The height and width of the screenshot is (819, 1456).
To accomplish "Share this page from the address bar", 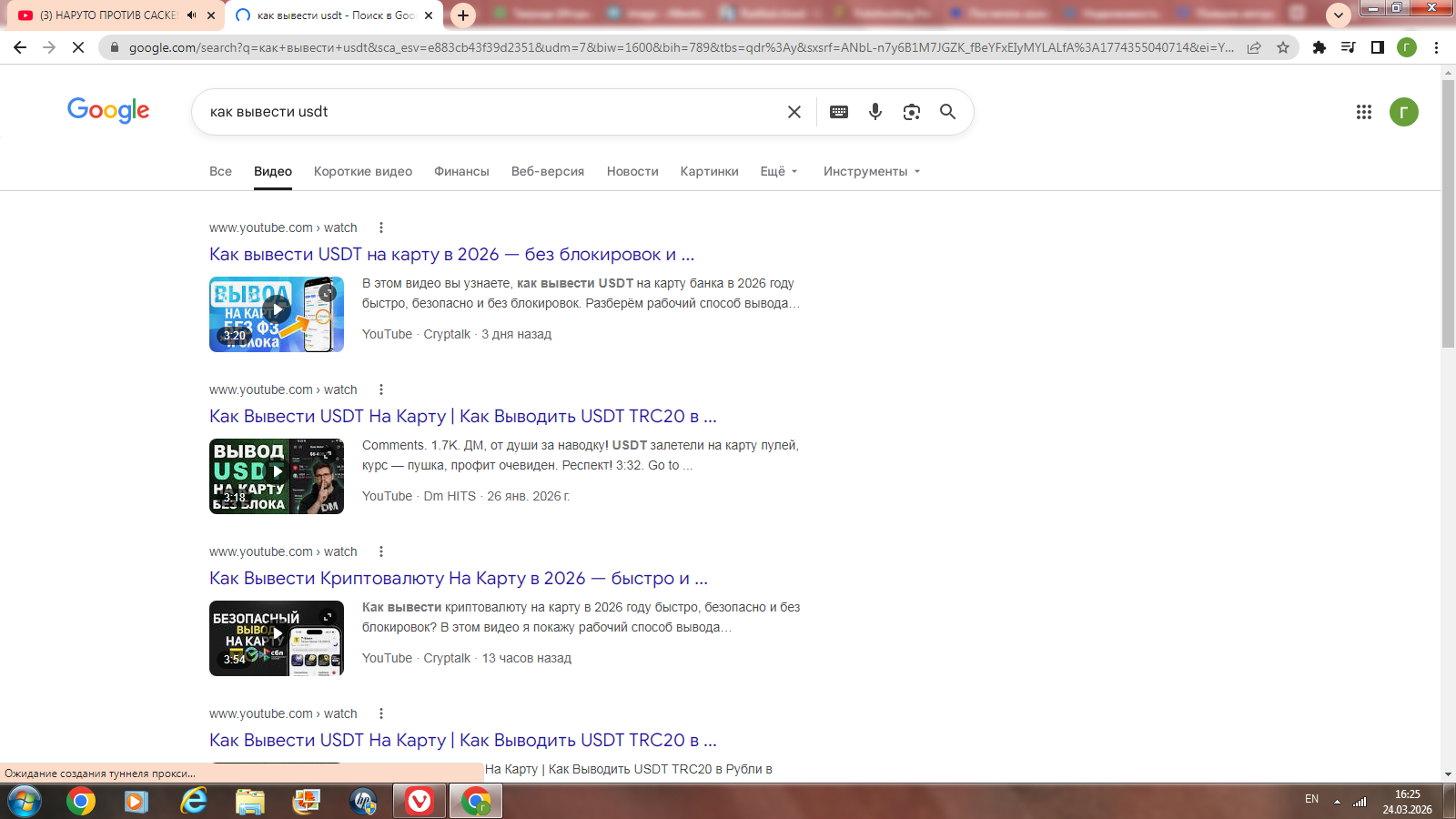I will click(x=1254, y=47).
